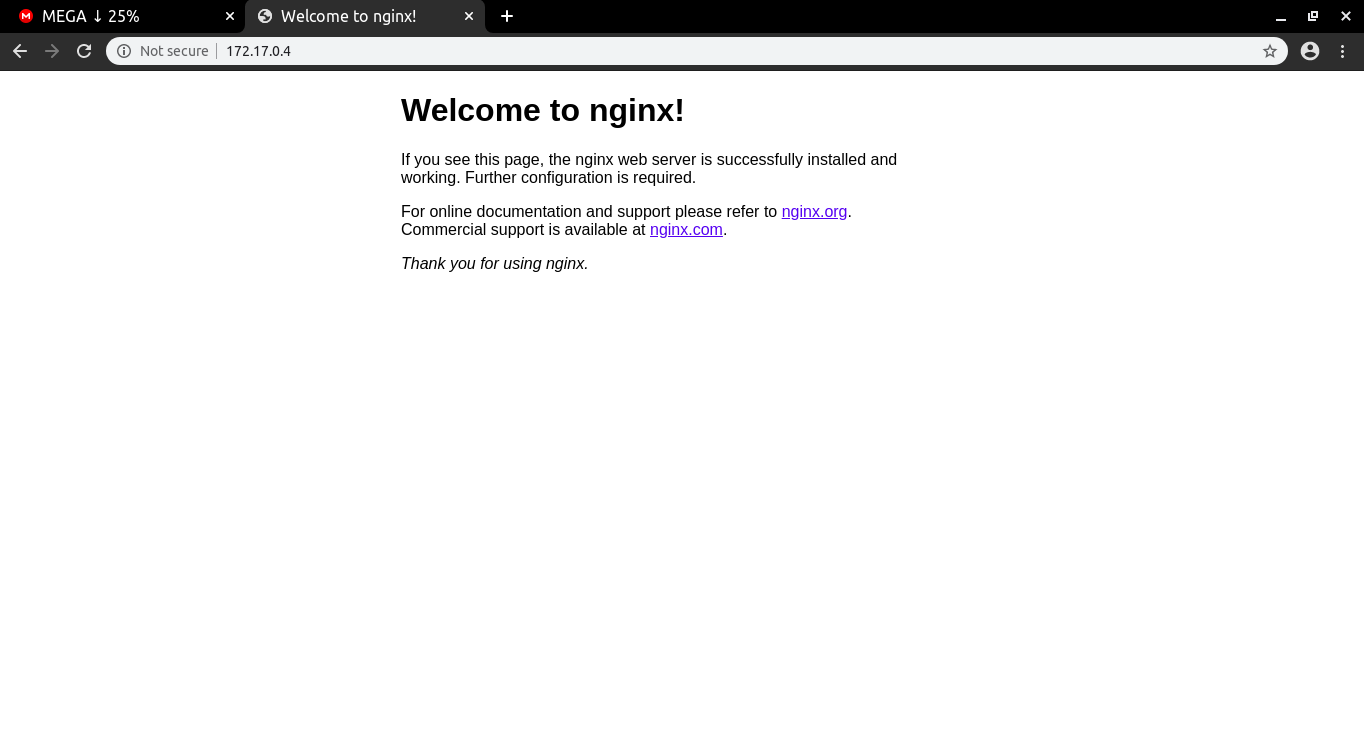This screenshot has width=1364, height=741.
Task: Click the globe favicon on nginx tab
Action: [x=265, y=16]
